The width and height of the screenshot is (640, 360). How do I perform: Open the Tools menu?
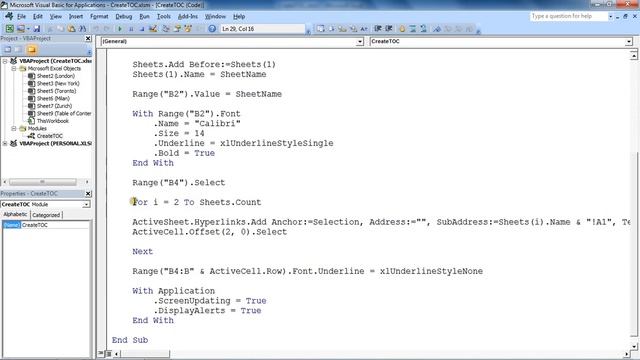pos(164,16)
